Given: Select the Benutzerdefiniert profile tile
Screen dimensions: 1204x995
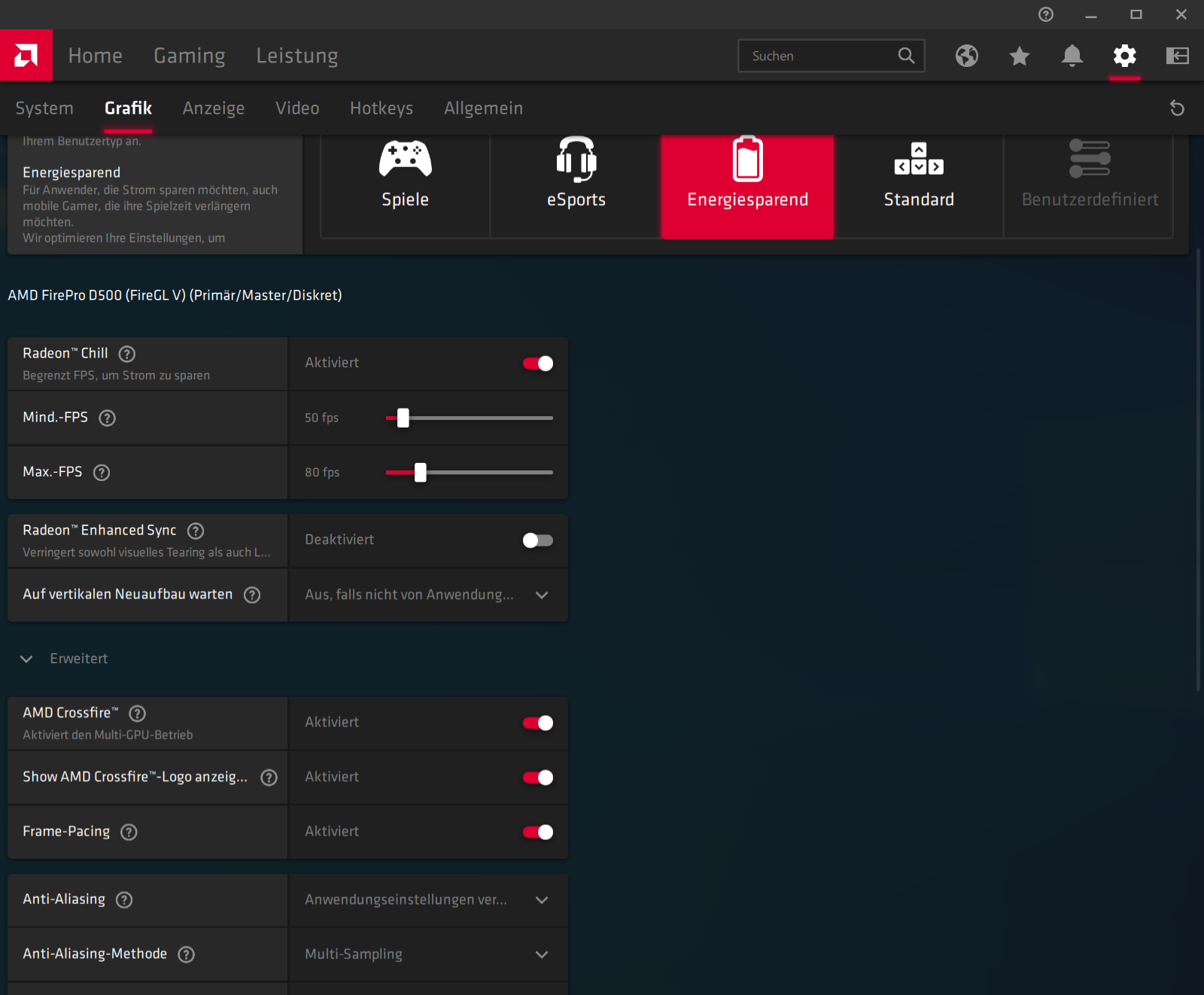Looking at the screenshot, I should [x=1090, y=186].
